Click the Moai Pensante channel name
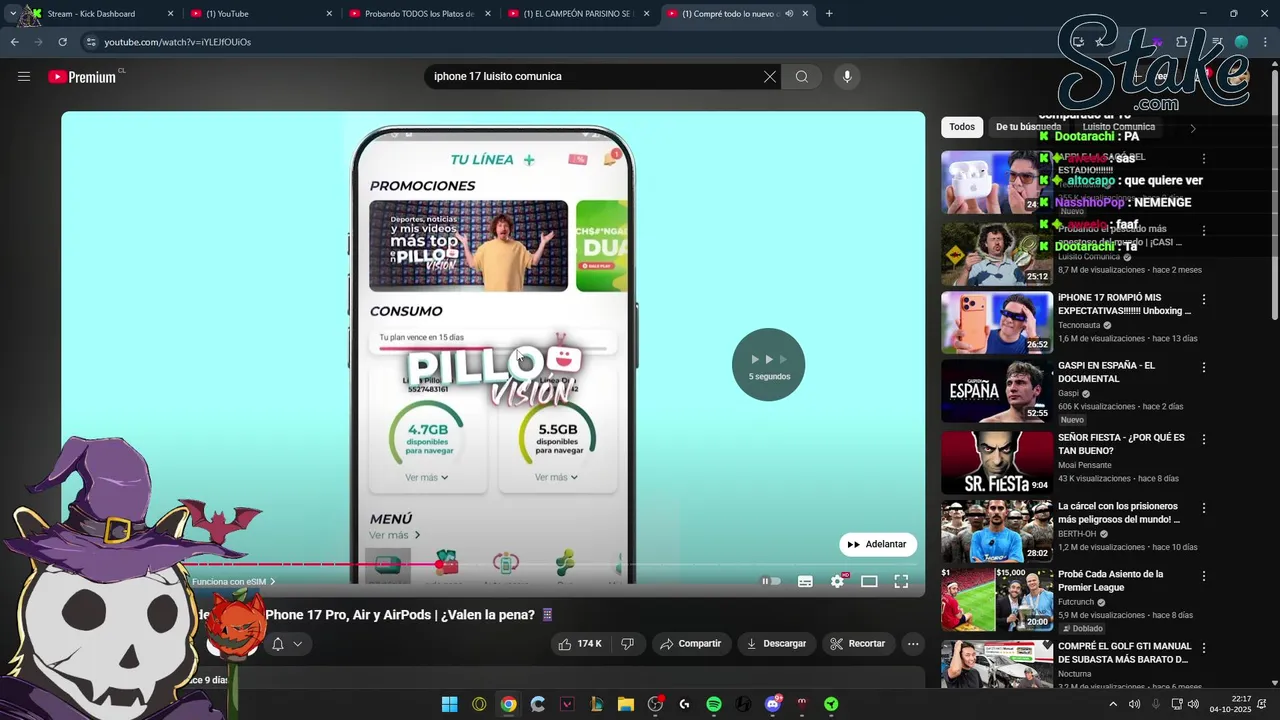Screen dimensions: 1280x720 1085,465
